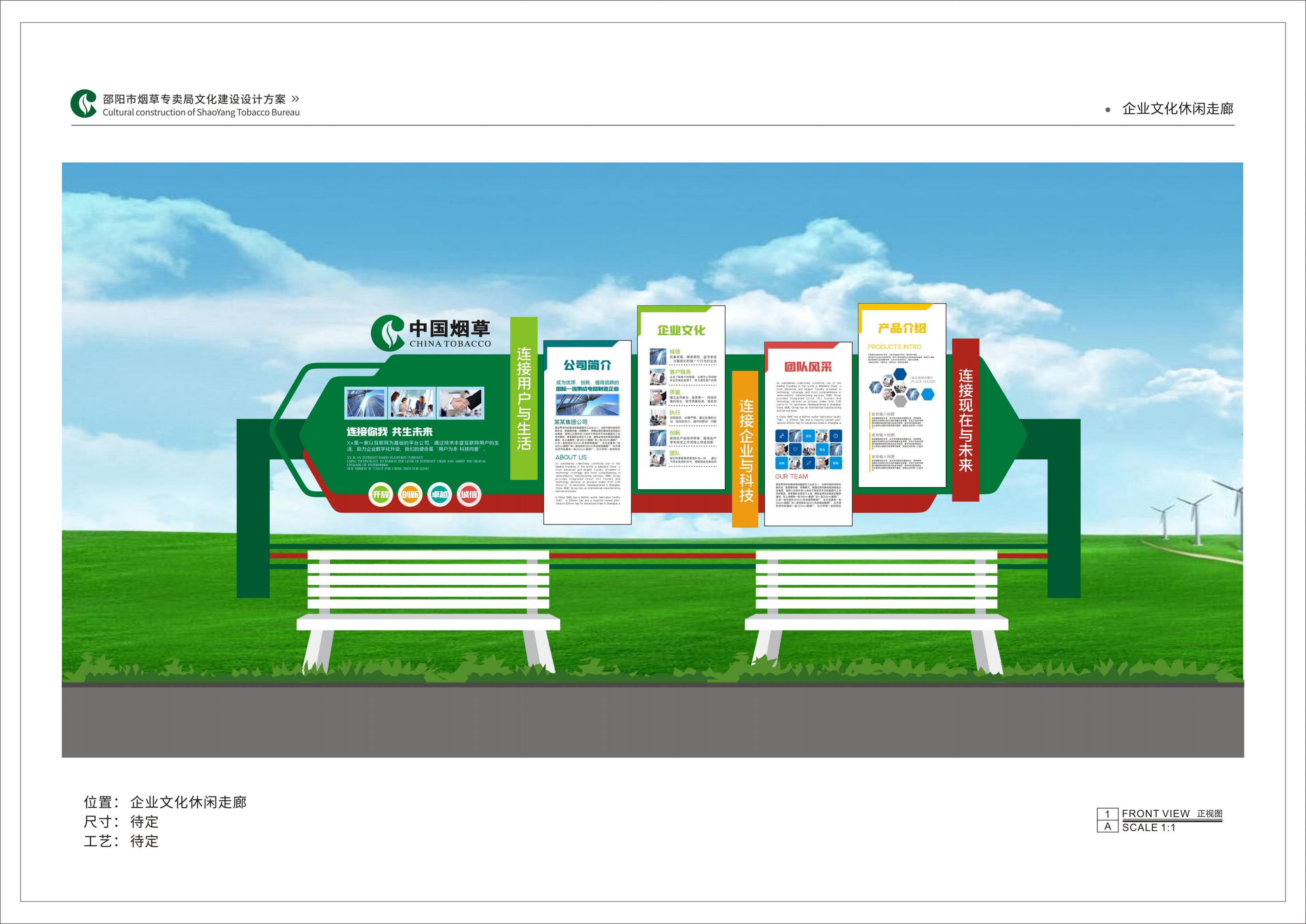
Task: Select the 创新 orange circle badge
Action: point(409,494)
